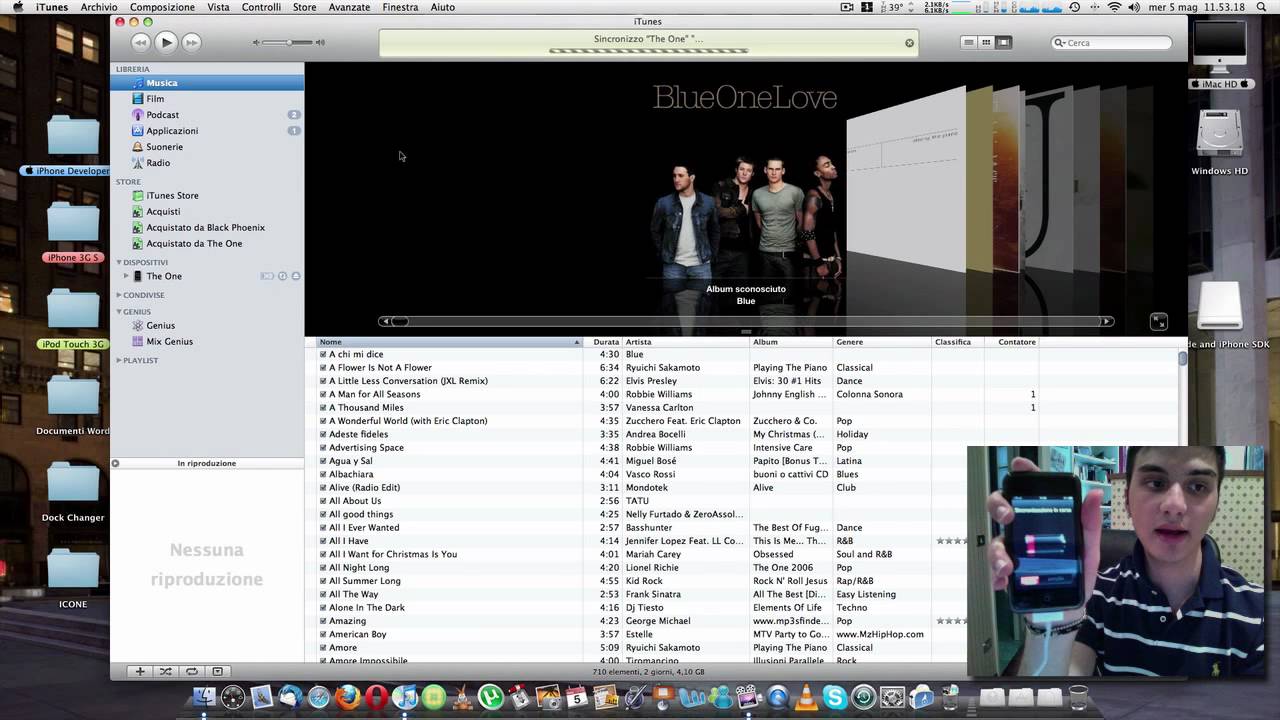Open the Finestra menu
The image size is (1280, 720).
[x=400, y=7]
